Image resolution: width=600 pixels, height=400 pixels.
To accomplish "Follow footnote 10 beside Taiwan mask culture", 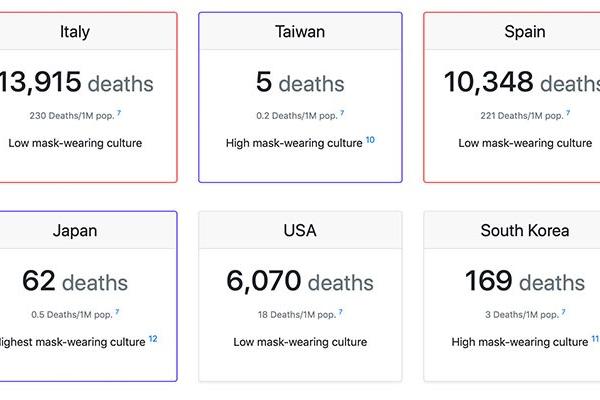I will point(370,140).
